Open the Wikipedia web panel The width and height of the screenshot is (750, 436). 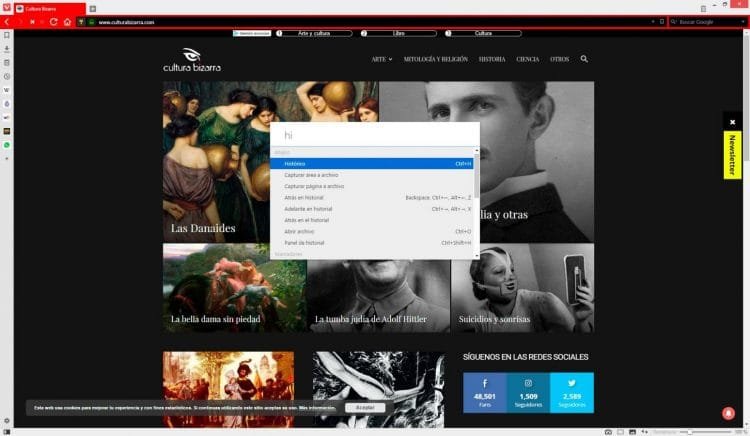click(x=7, y=90)
